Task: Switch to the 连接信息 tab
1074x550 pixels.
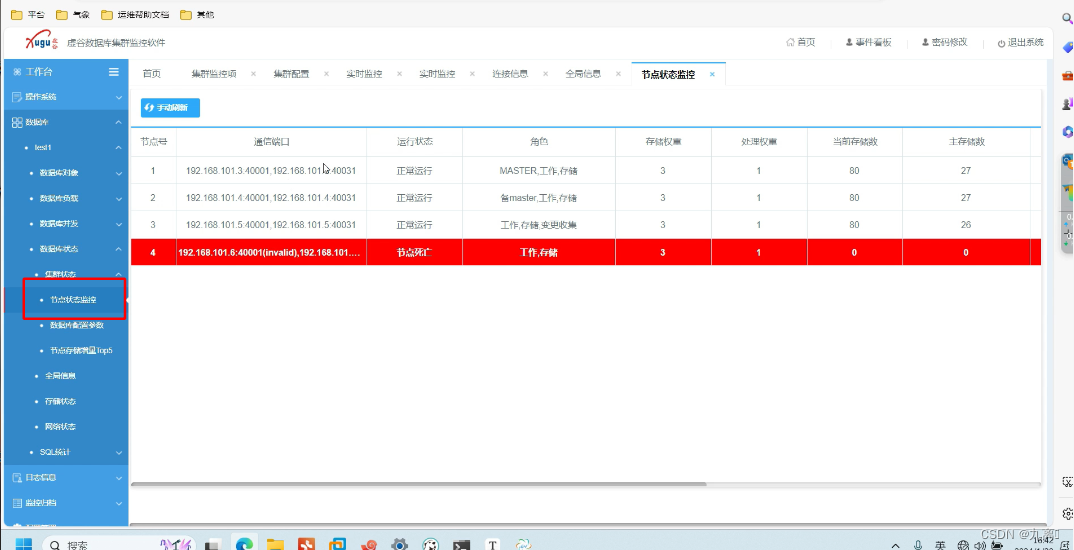Action: [510, 74]
